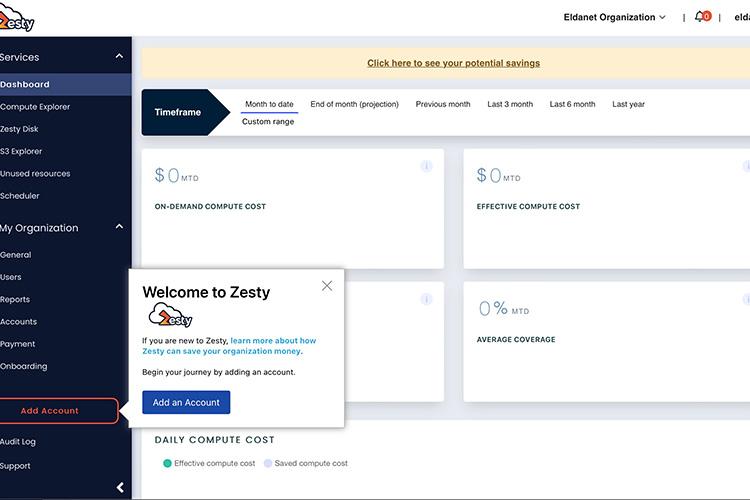Follow the learn more about Zesty savings link
Image resolution: width=750 pixels, height=500 pixels.
229,346
